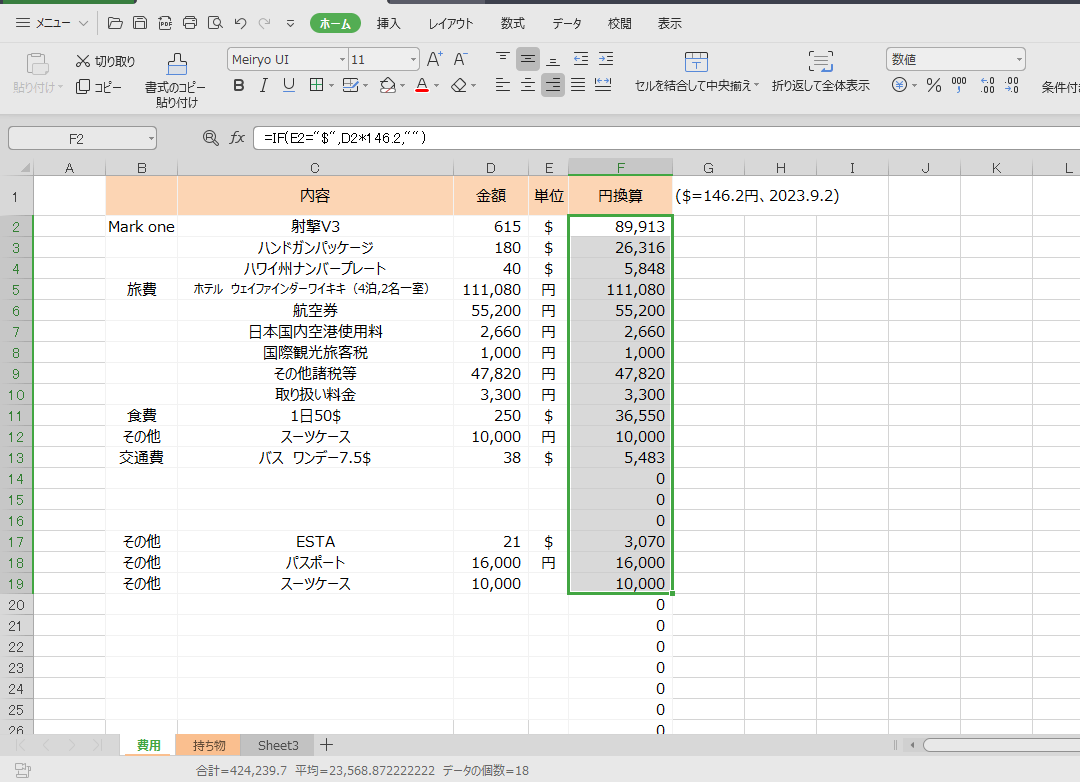Open the Meiryo UI font name dropdown
The height and width of the screenshot is (782, 1080).
point(341,60)
